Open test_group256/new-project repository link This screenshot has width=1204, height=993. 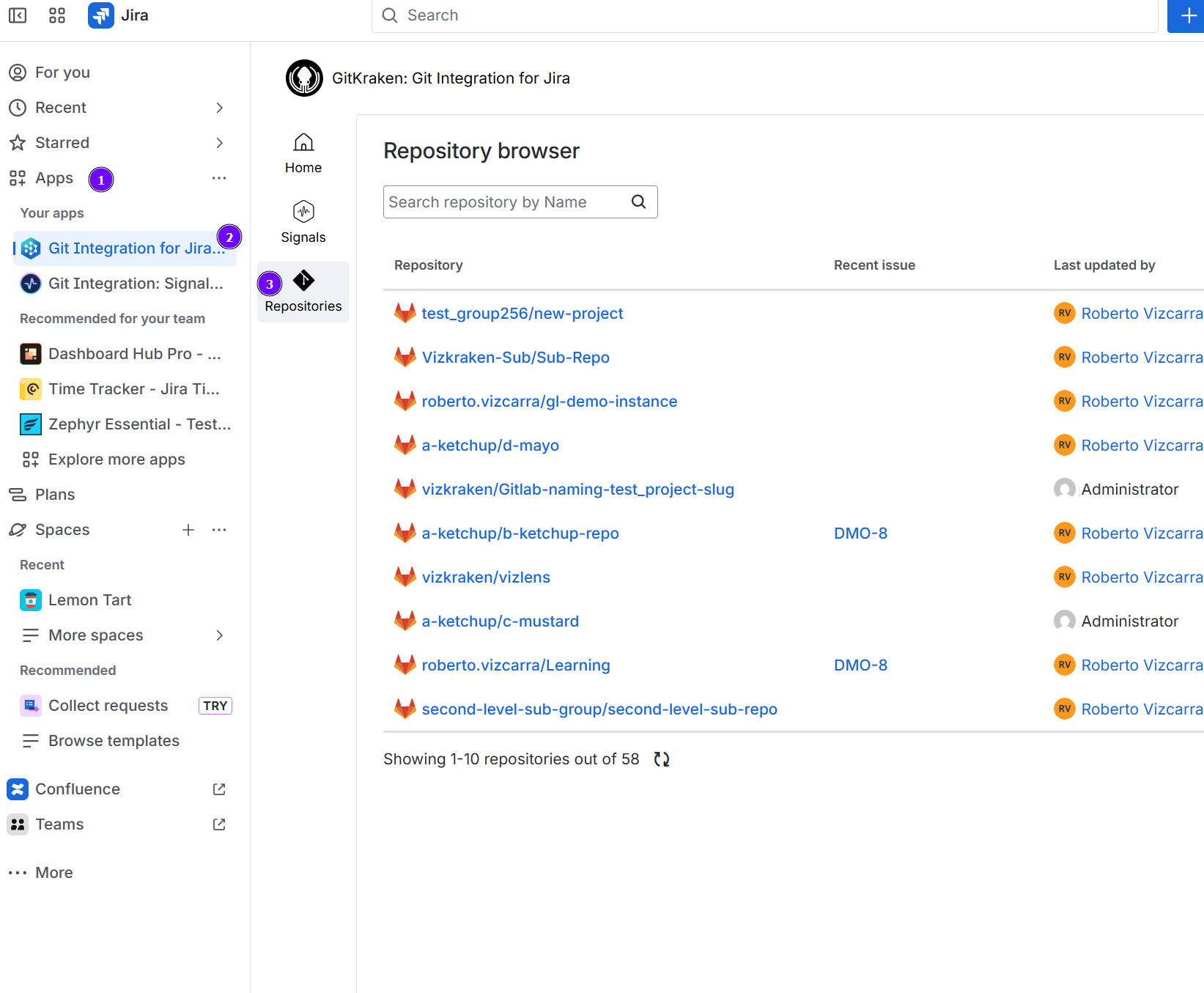click(x=522, y=314)
